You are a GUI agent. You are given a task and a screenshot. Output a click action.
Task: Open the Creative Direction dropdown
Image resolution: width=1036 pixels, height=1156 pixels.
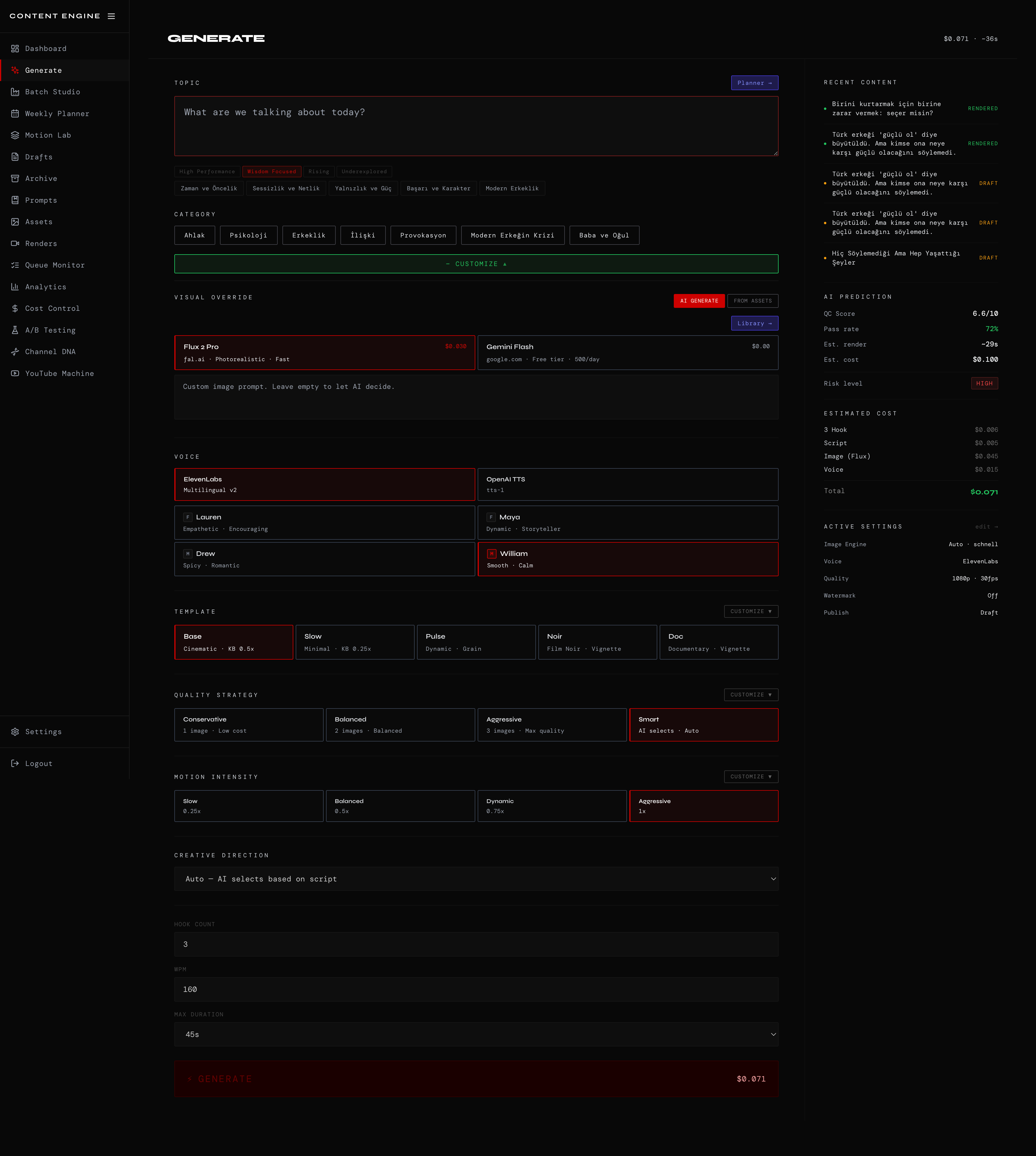(x=476, y=879)
